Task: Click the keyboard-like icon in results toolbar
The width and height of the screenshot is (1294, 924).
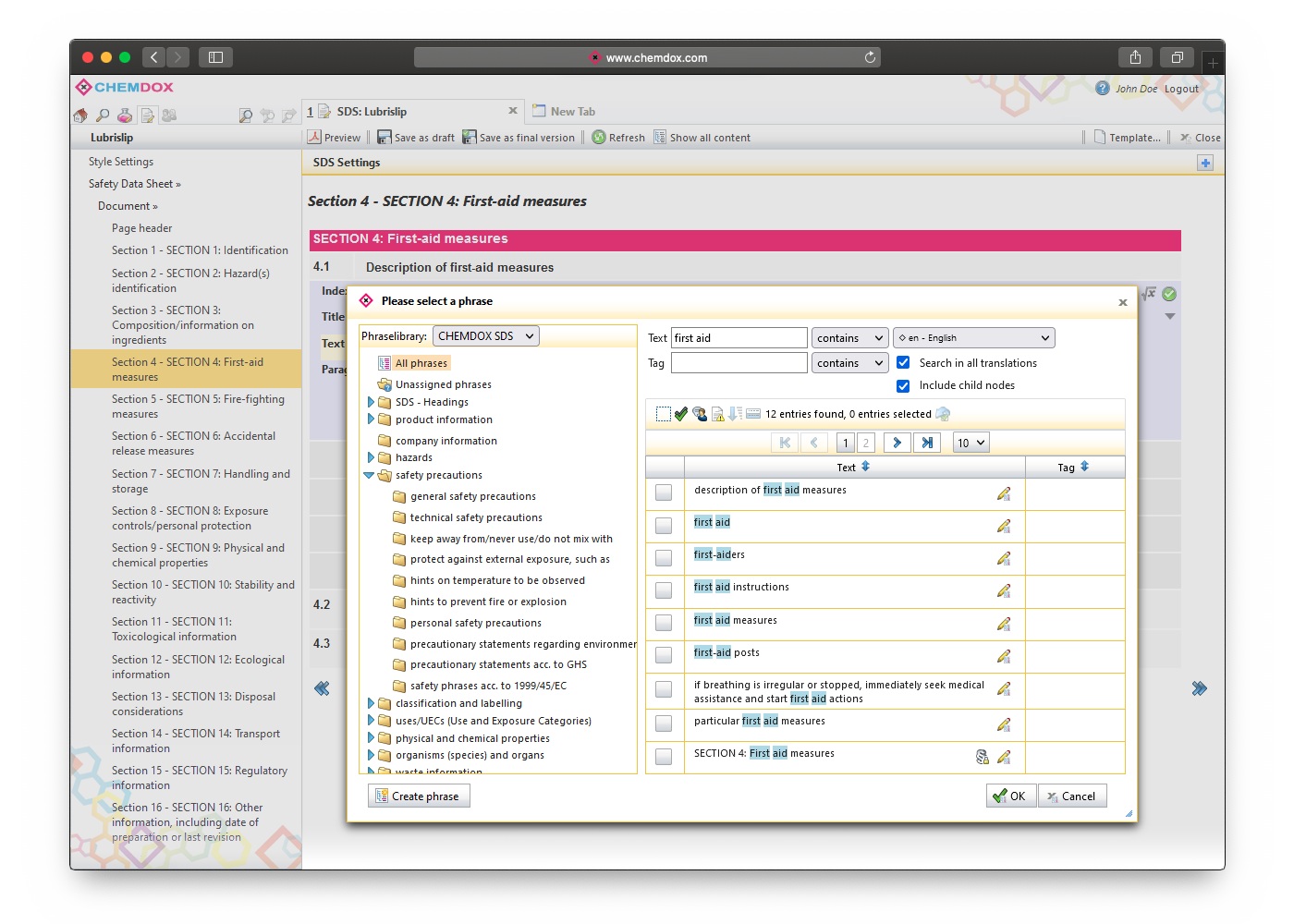Action: (x=753, y=414)
